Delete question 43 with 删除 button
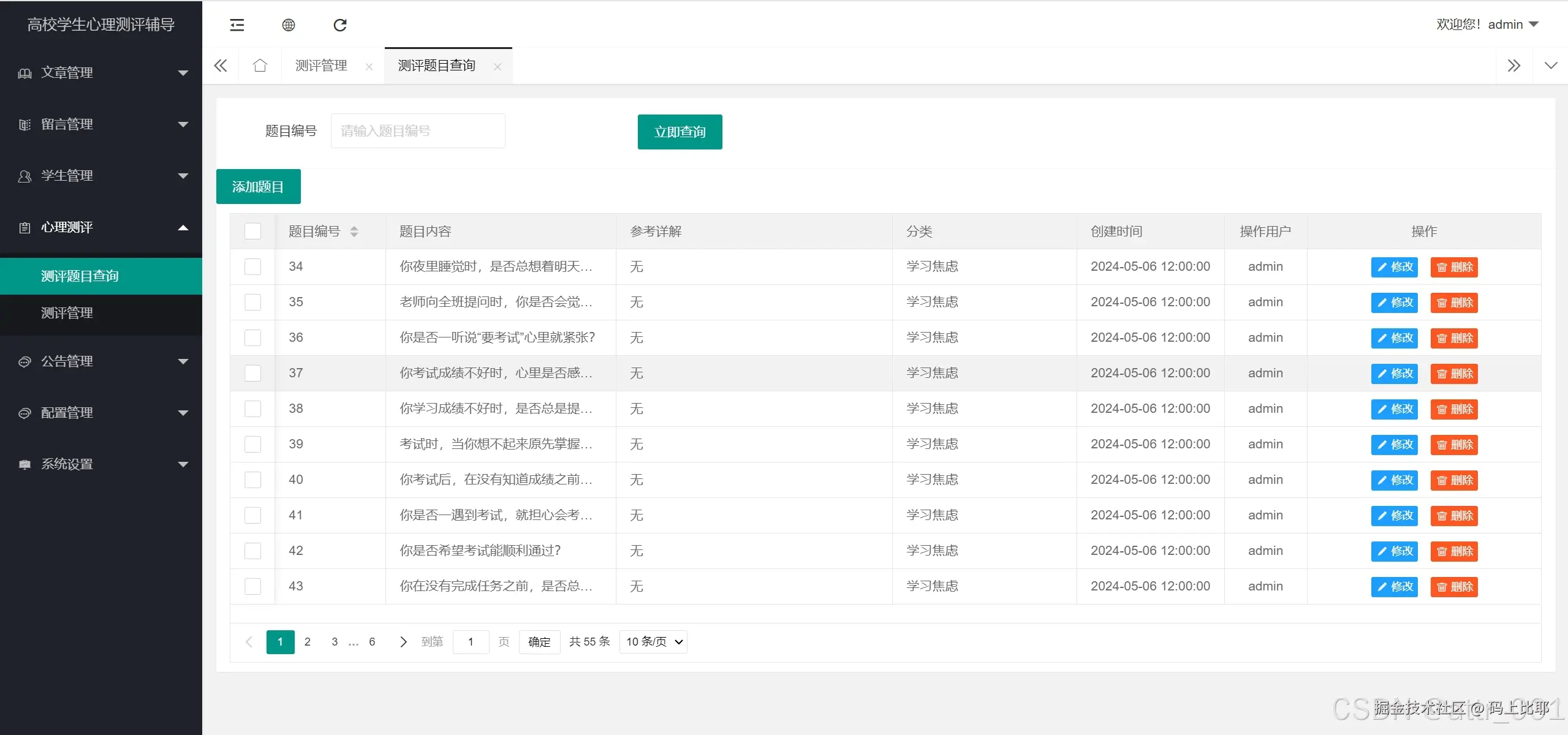The image size is (1568, 735). pos(1454,587)
